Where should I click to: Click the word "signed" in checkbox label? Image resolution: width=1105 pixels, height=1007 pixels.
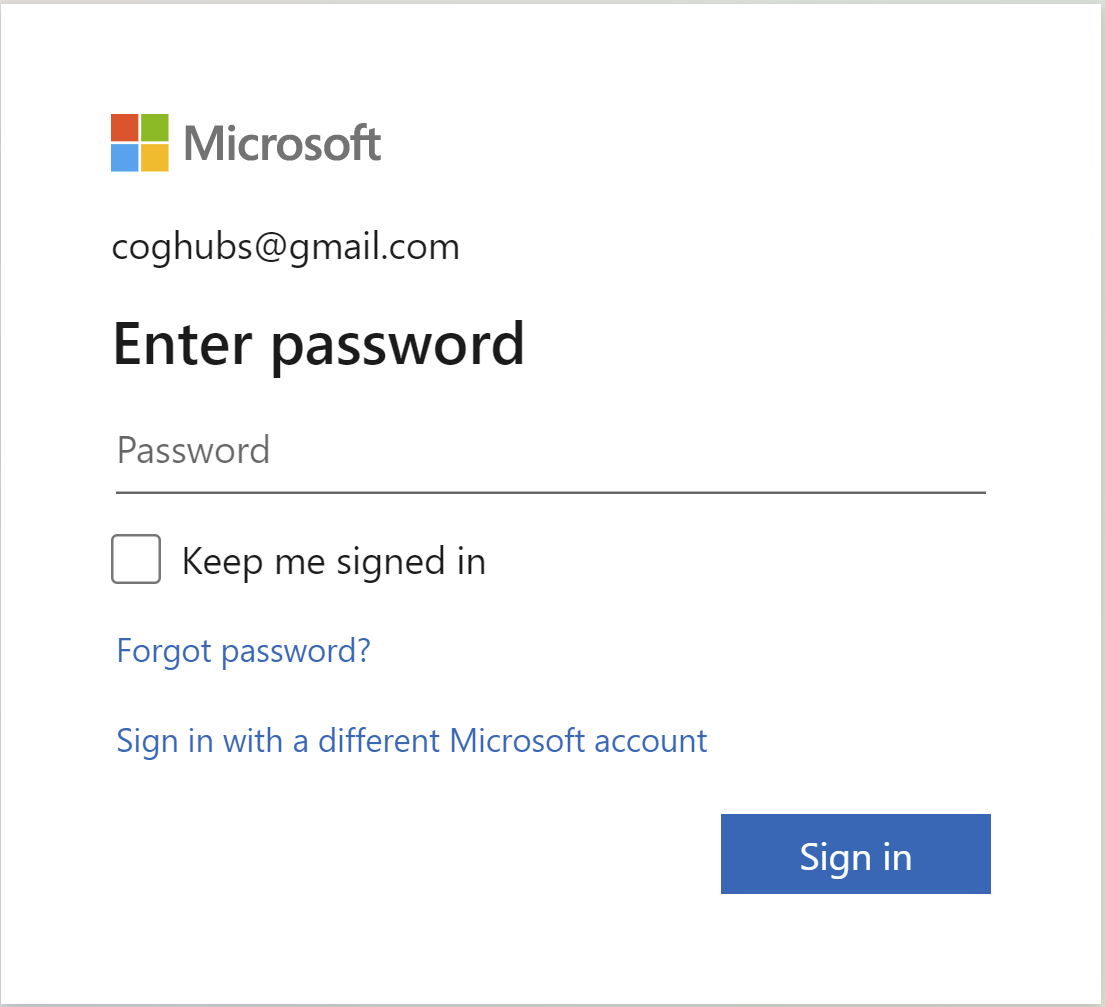pos(391,562)
